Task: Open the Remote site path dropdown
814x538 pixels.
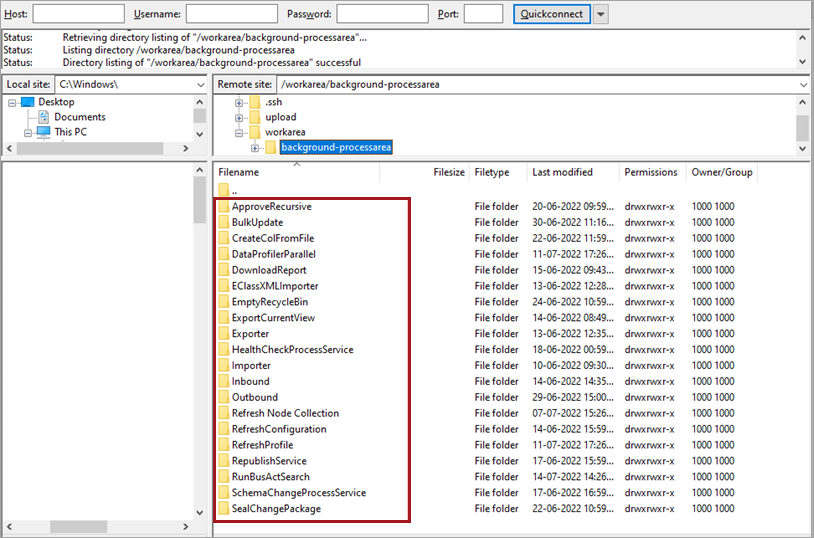Action: pyautogui.click(x=803, y=85)
